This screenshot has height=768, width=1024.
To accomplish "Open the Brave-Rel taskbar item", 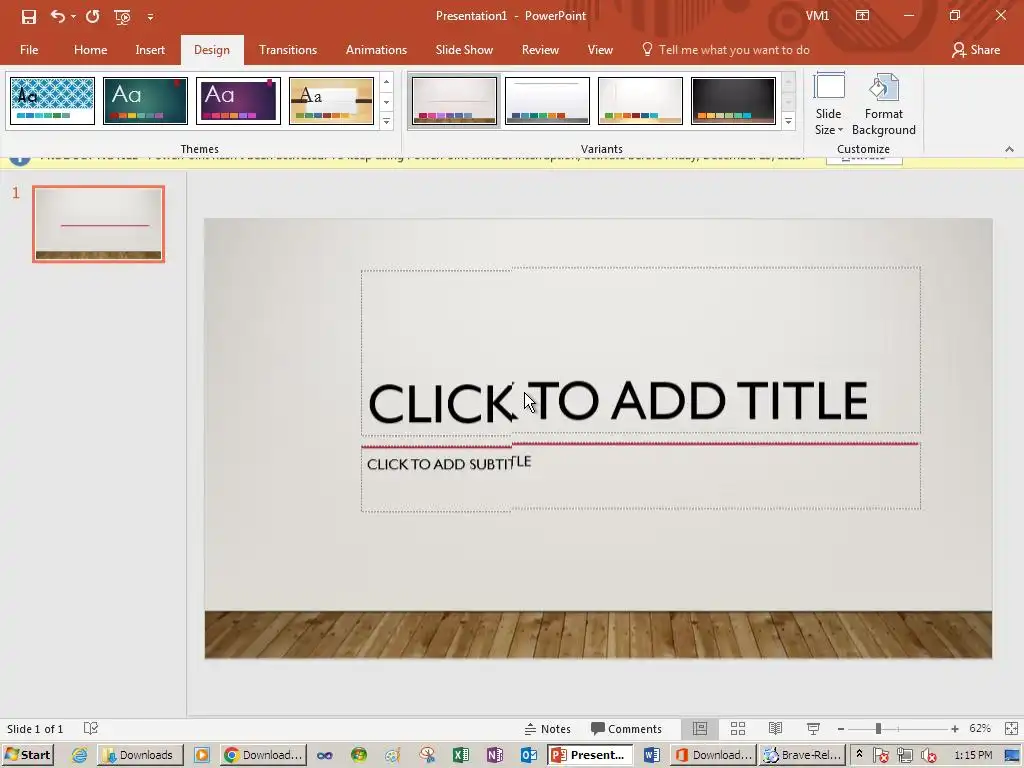I will pyautogui.click(x=803, y=755).
